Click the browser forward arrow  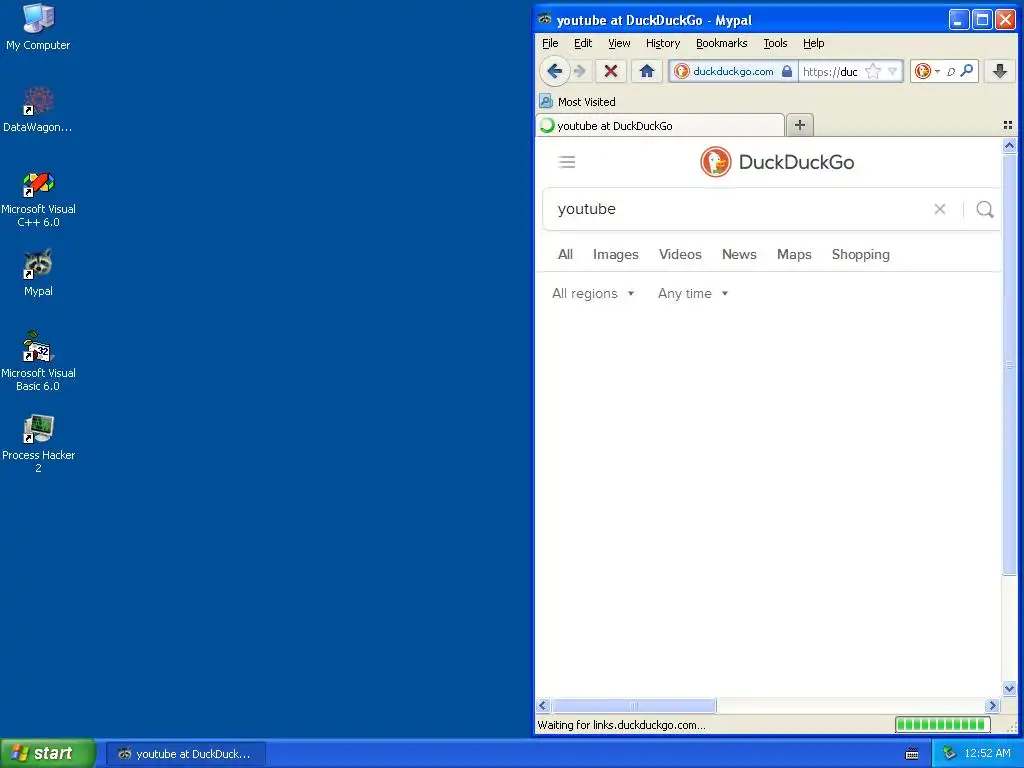tap(580, 71)
